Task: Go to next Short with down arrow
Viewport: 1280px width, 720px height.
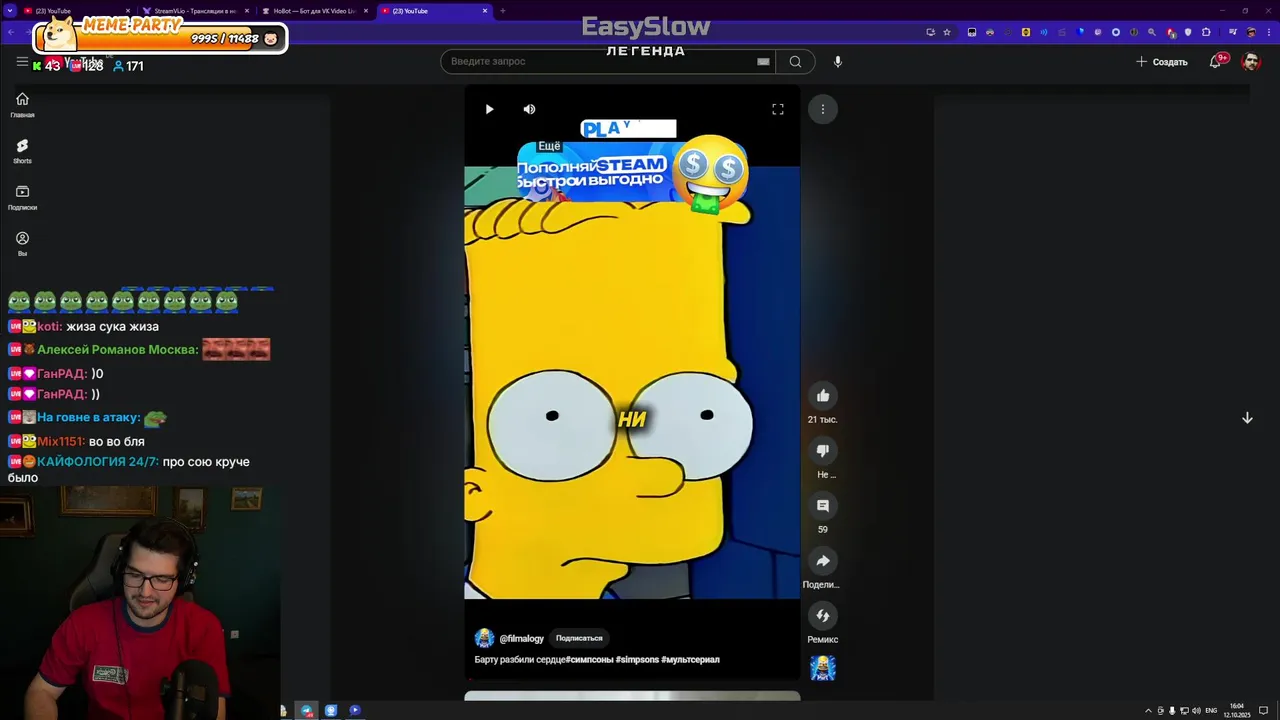Action: [x=1247, y=418]
